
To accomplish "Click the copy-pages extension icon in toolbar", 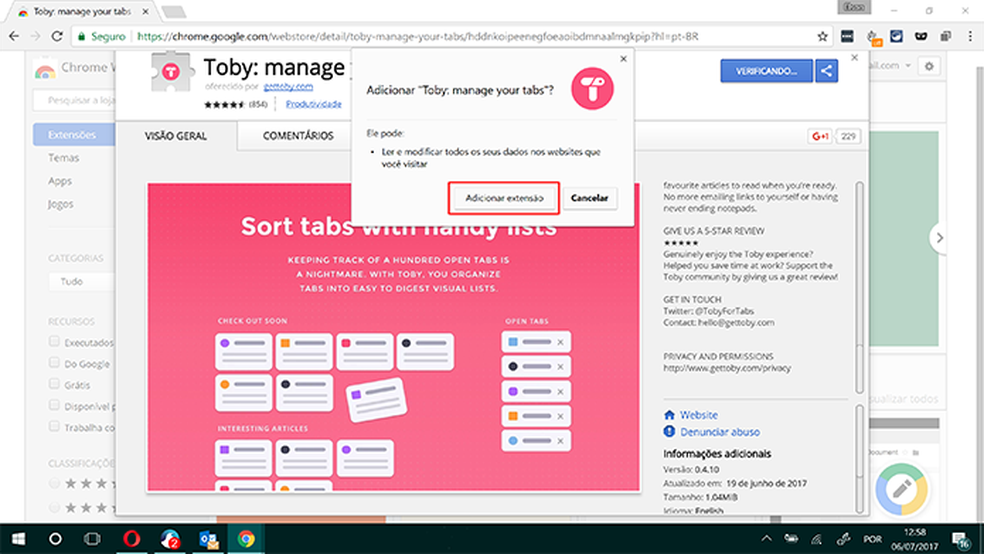I will point(945,36).
